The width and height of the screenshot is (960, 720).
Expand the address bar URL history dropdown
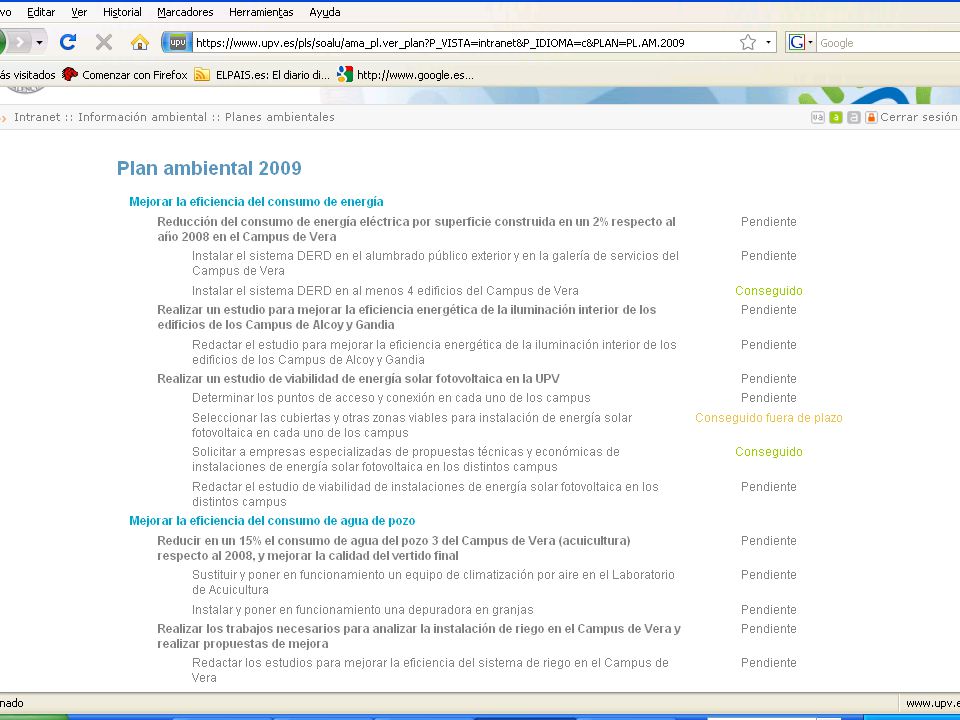tap(768, 42)
